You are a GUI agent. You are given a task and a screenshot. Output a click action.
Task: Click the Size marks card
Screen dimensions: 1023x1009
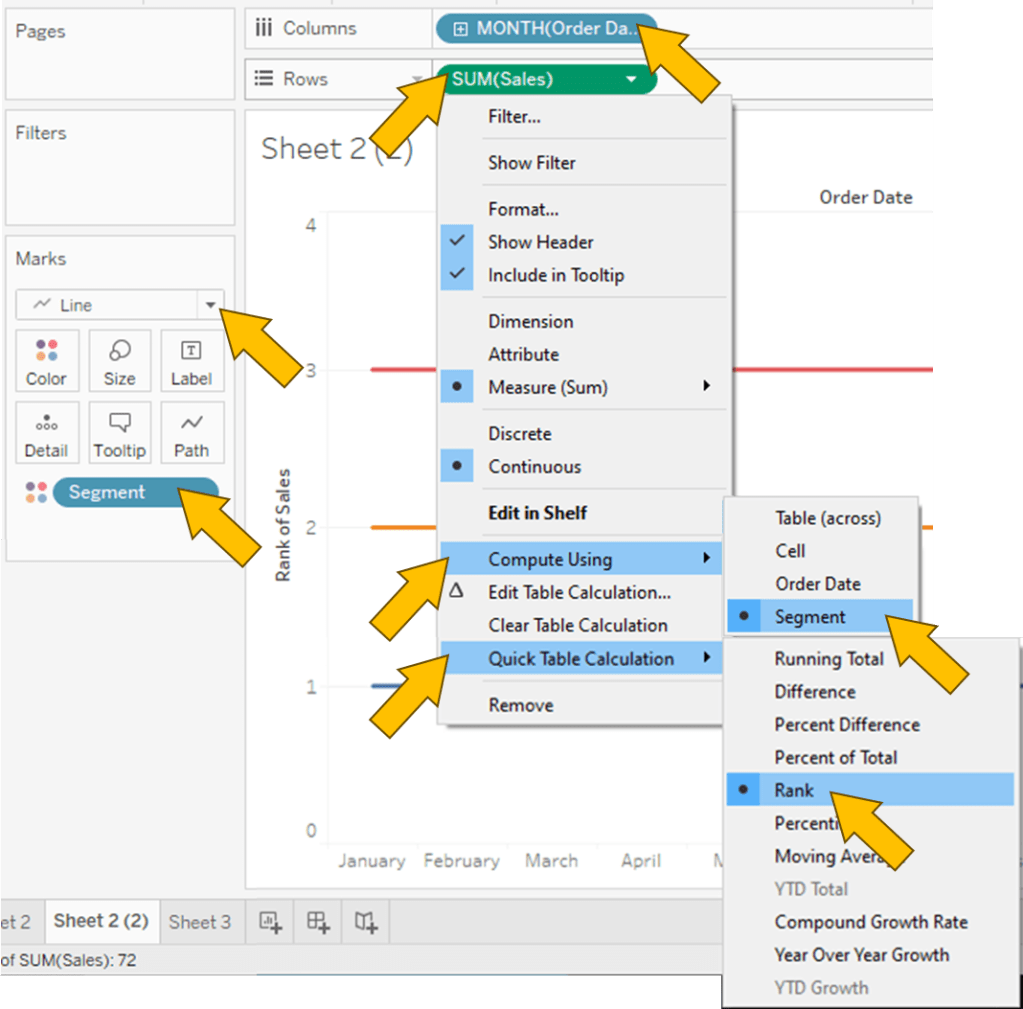[x=119, y=361]
